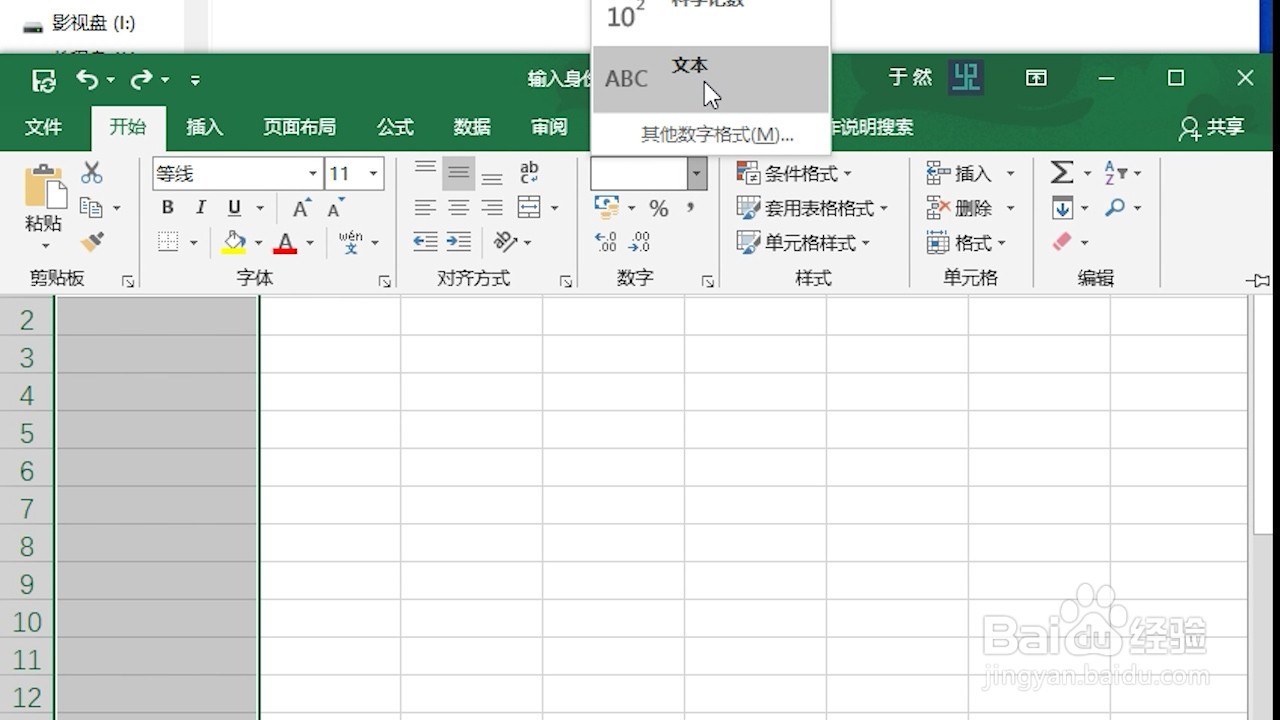This screenshot has height=720, width=1280.
Task: Click the AutoSum Σ icon
Action: coord(1060,172)
